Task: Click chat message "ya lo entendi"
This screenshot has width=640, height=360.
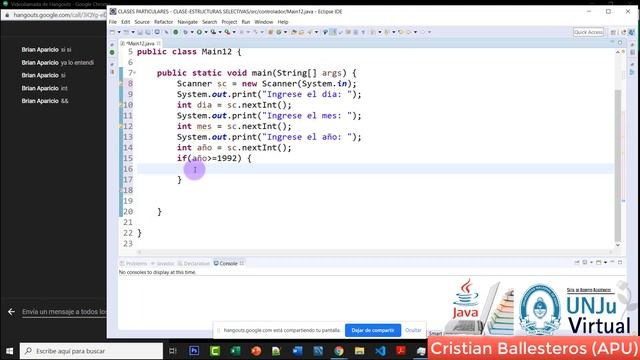Action: [77, 62]
